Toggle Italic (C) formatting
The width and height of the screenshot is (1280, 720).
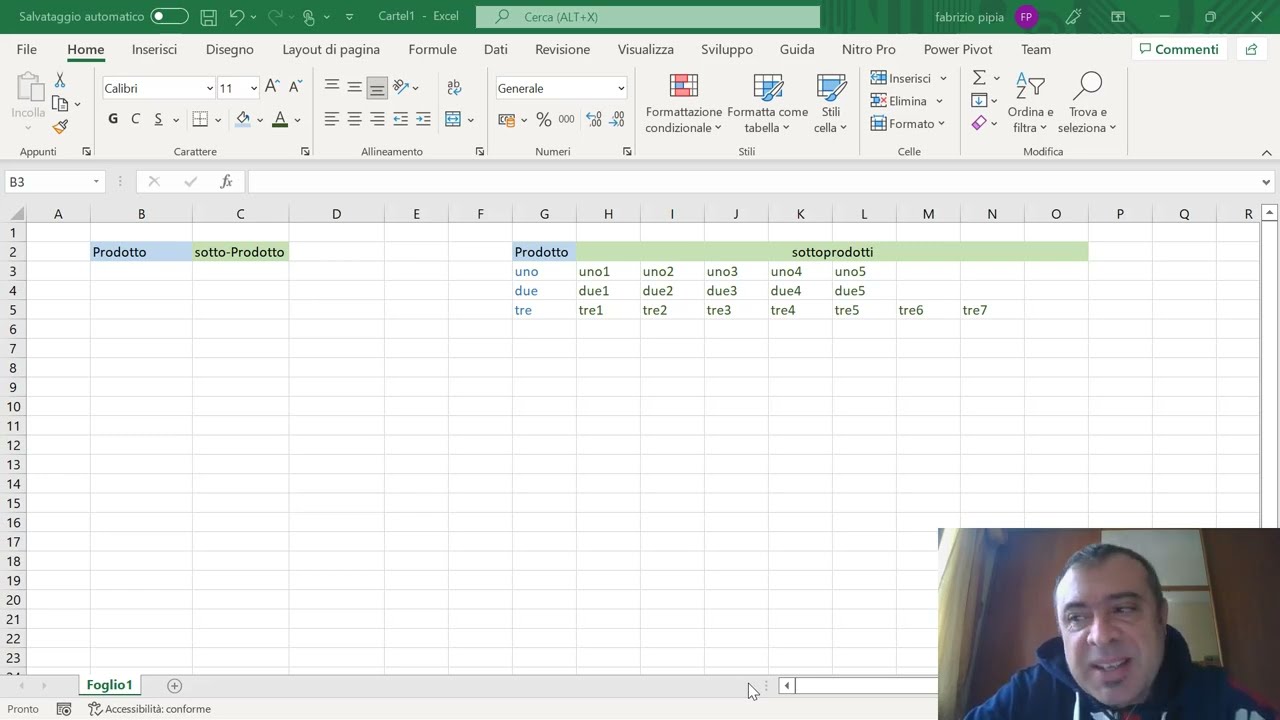point(135,119)
